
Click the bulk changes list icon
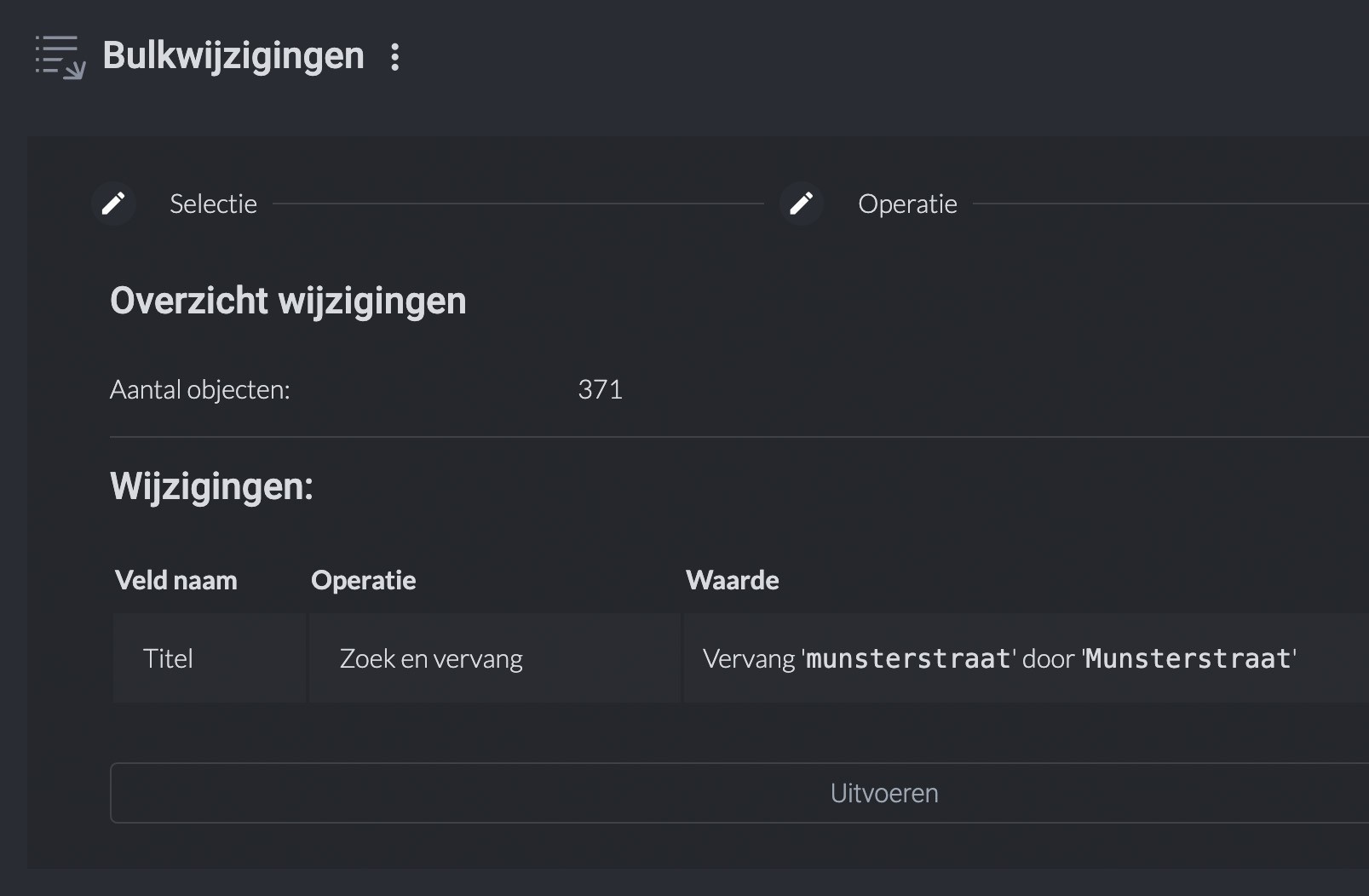(60, 57)
